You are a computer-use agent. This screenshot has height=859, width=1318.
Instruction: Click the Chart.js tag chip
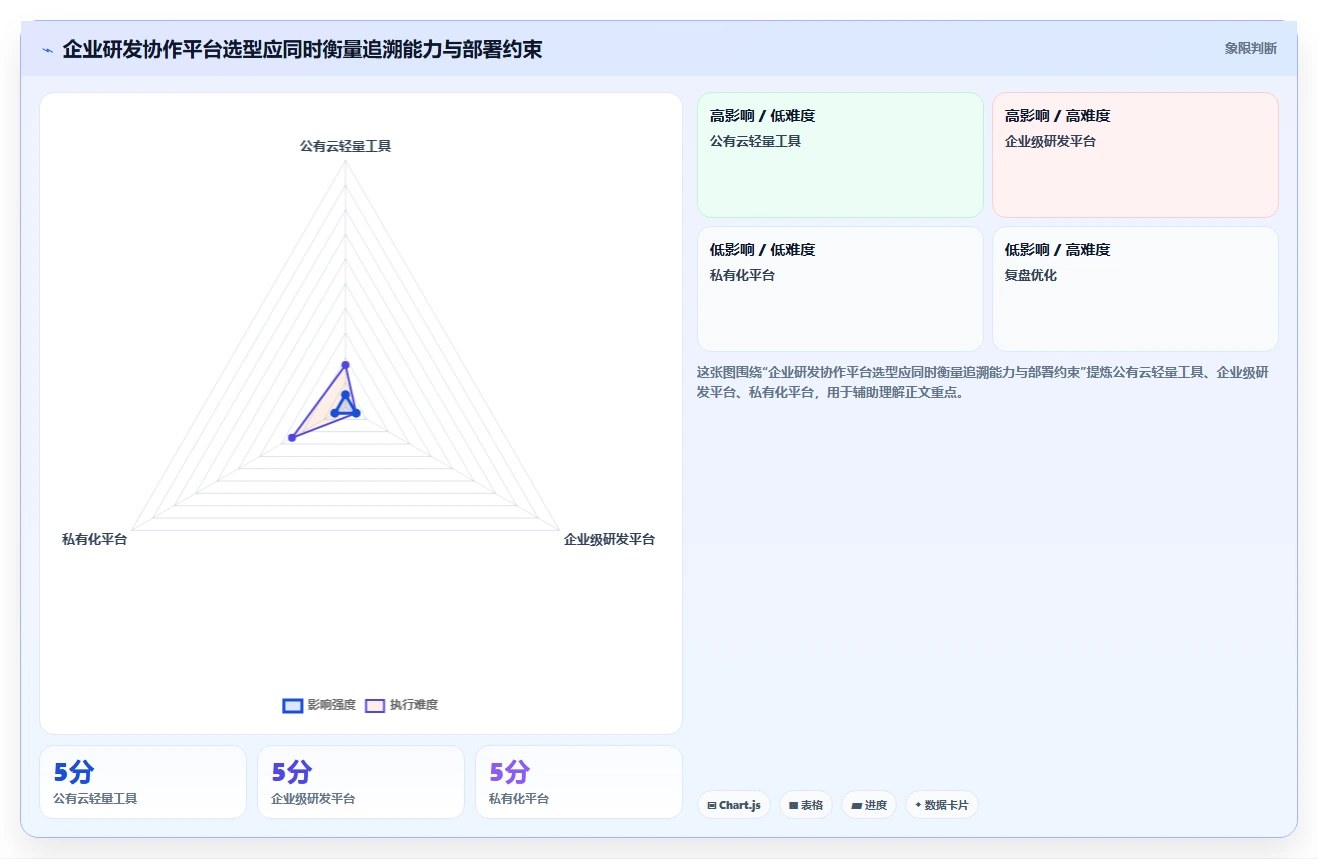[x=733, y=805]
